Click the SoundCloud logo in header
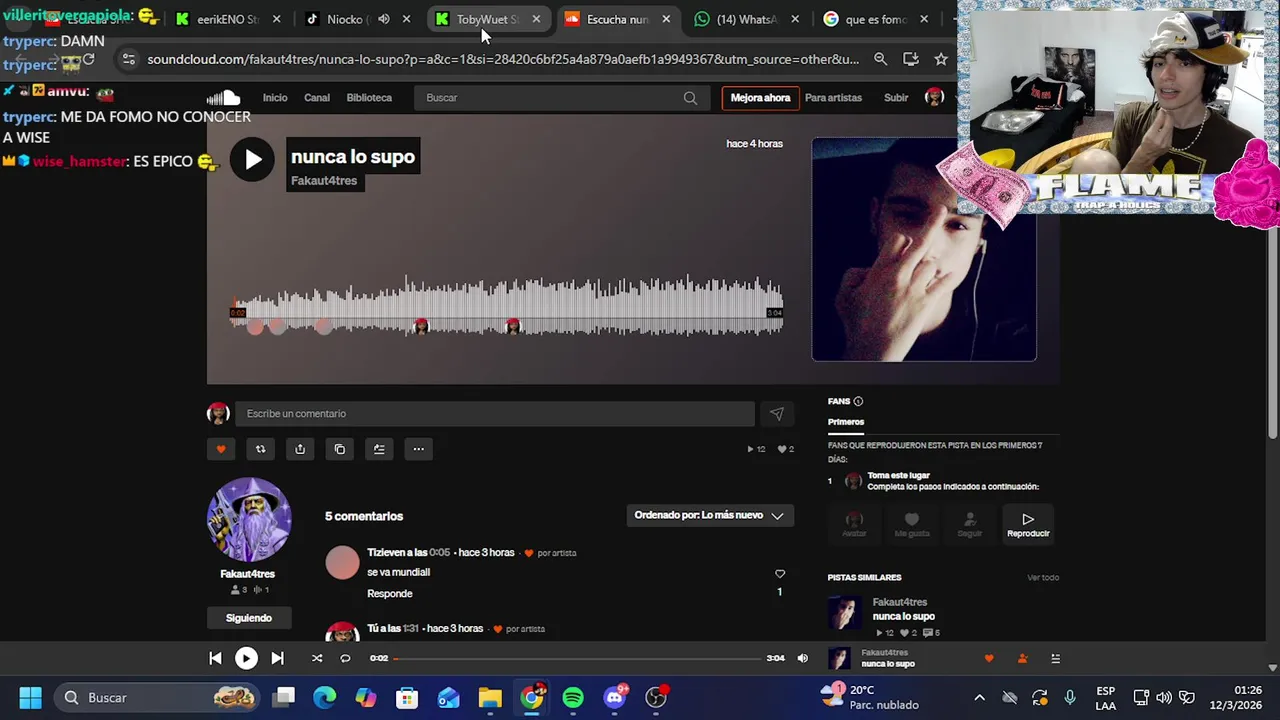The image size is (1280, 720). [x=224, y=97]
